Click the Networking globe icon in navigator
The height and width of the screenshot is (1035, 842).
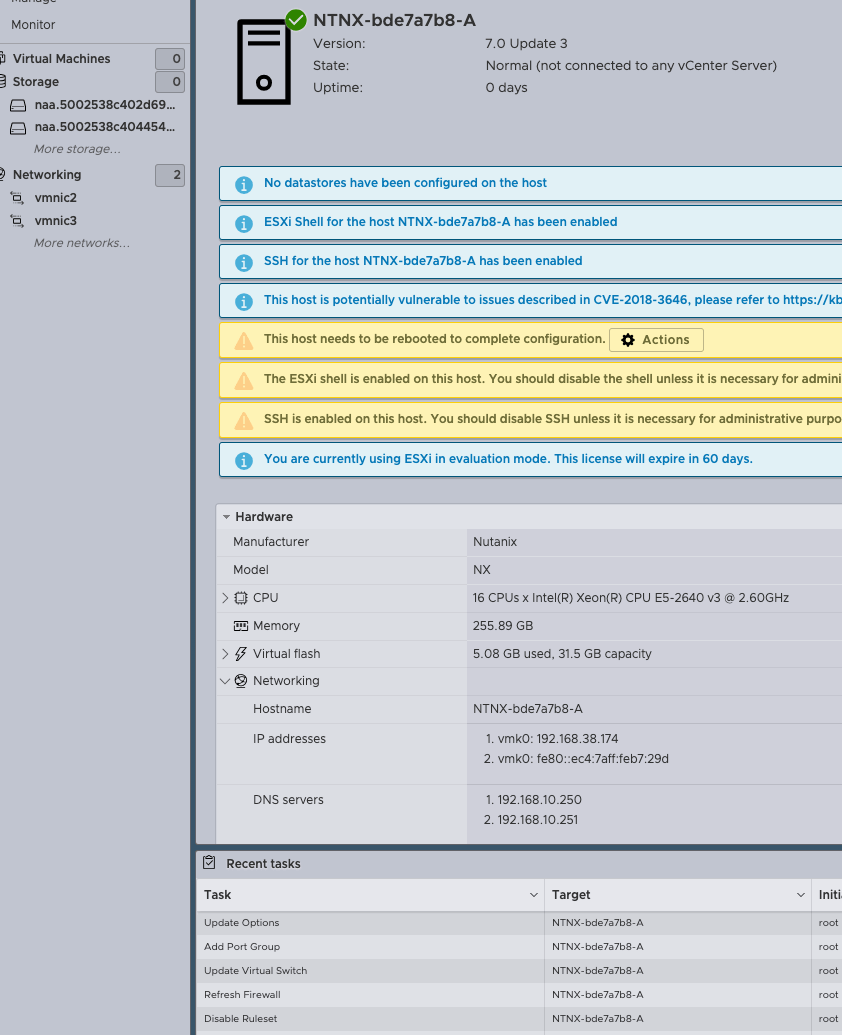(3, 175)
